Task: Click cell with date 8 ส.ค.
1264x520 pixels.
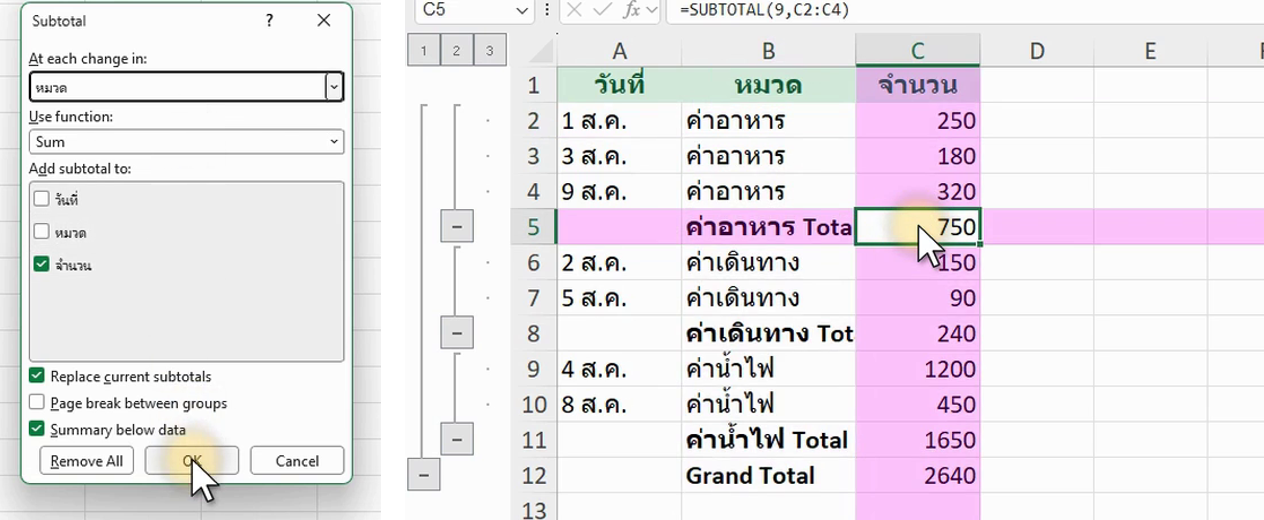Action: coord(619,404)
